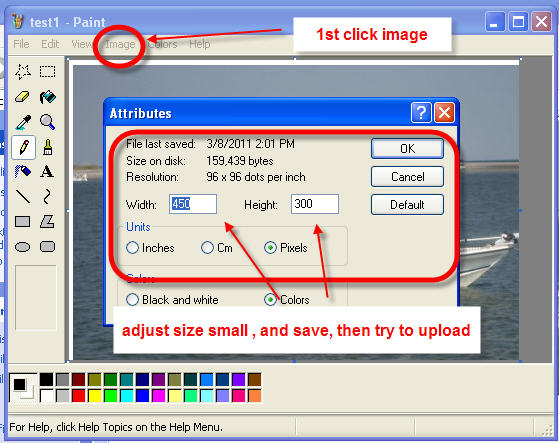
Task: Pick the magenta color swatch
Action: point(159,396)
